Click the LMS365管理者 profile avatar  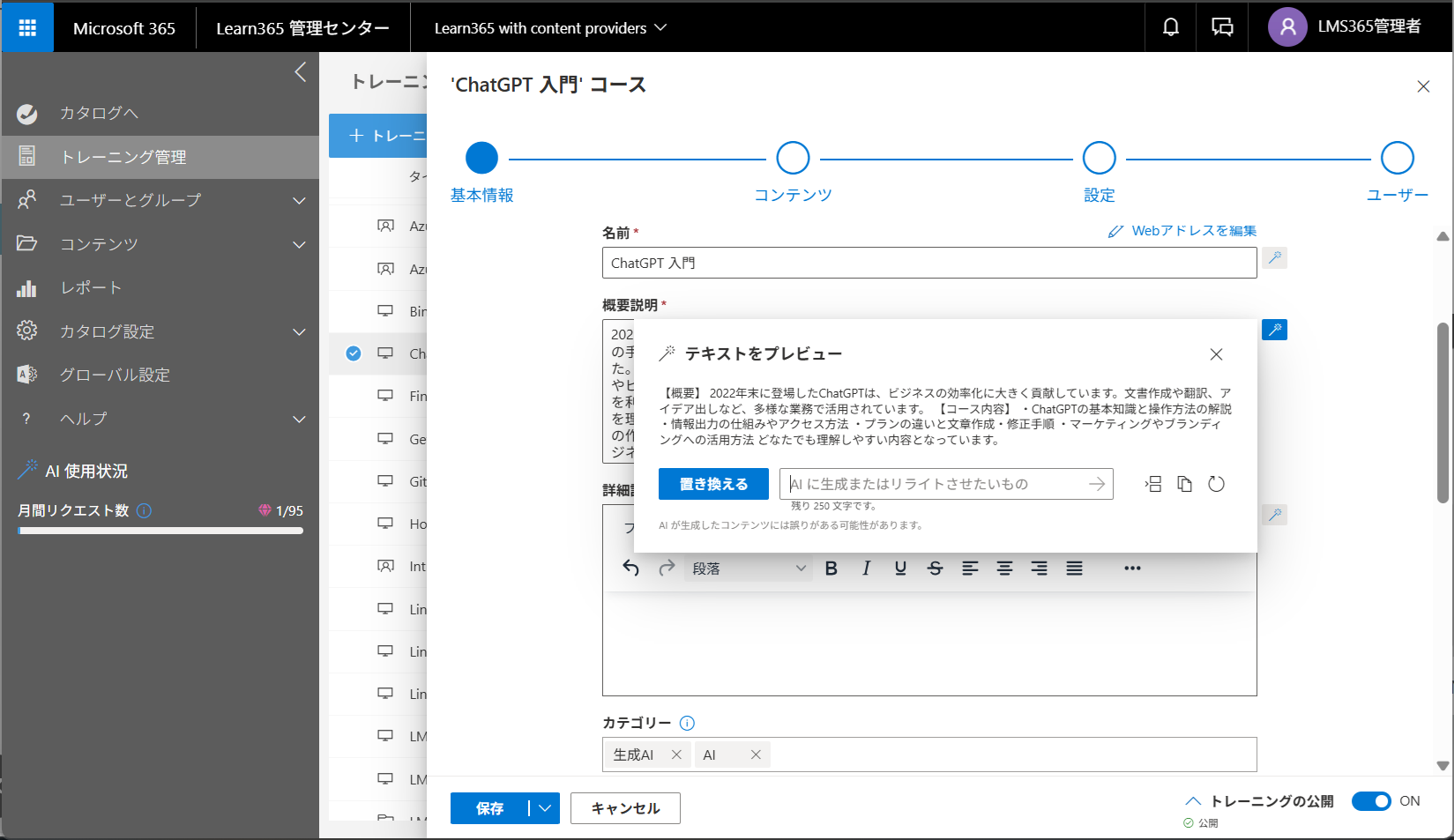1287,27
